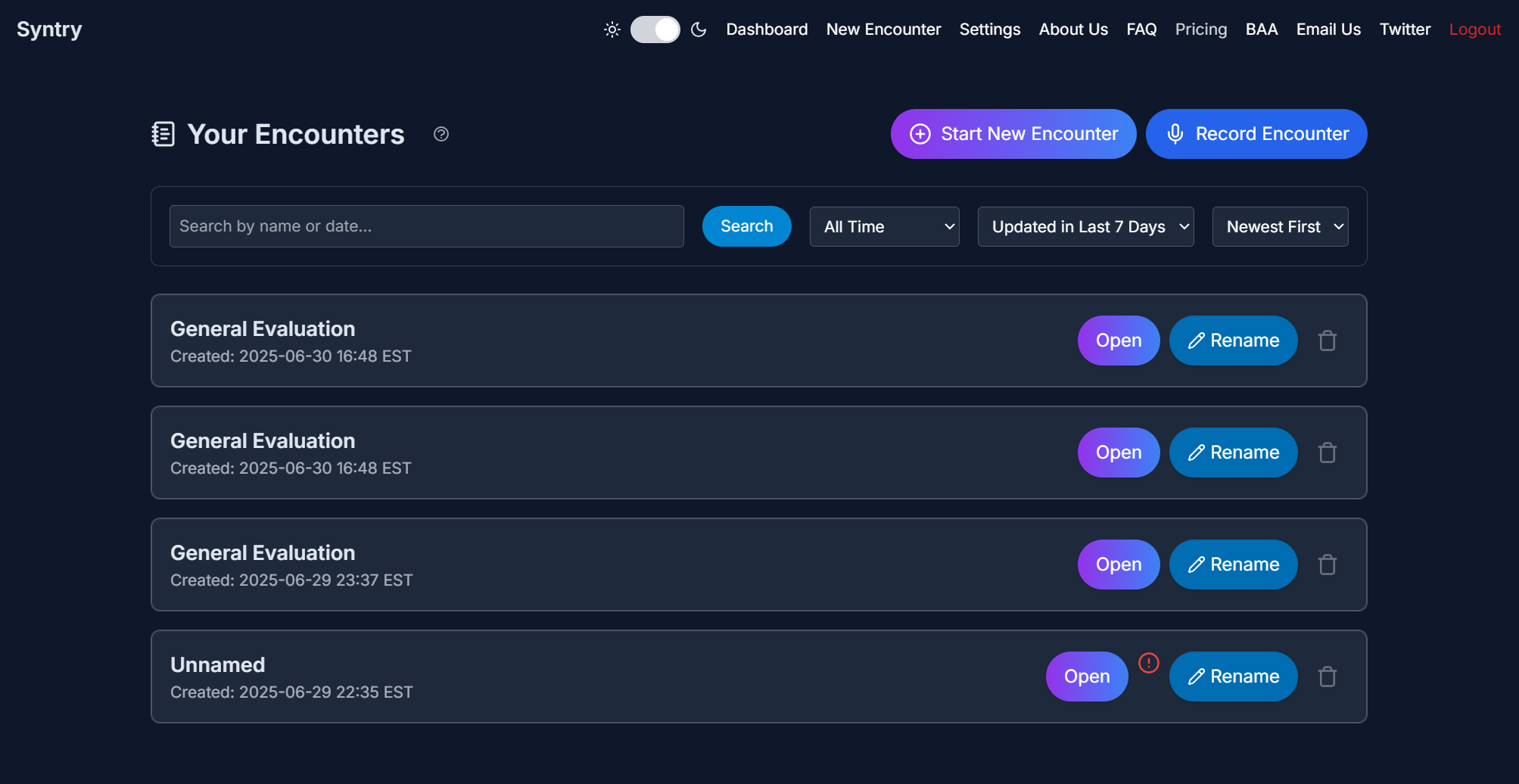Click the sun light-mode icon
1519x784 pixels.
tap(612, 30)
